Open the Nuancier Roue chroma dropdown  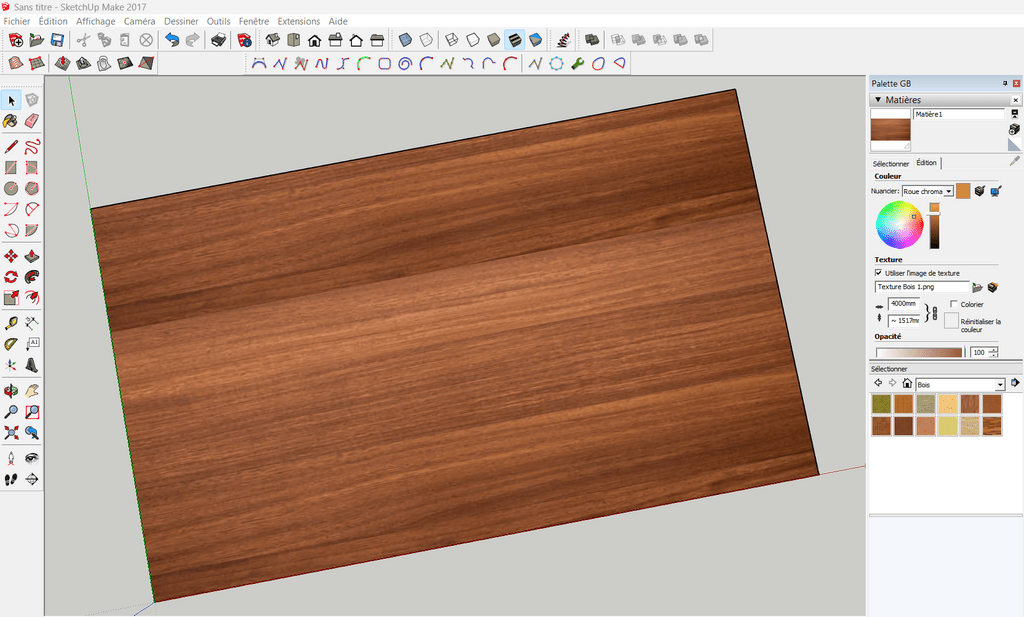(948, 191)
